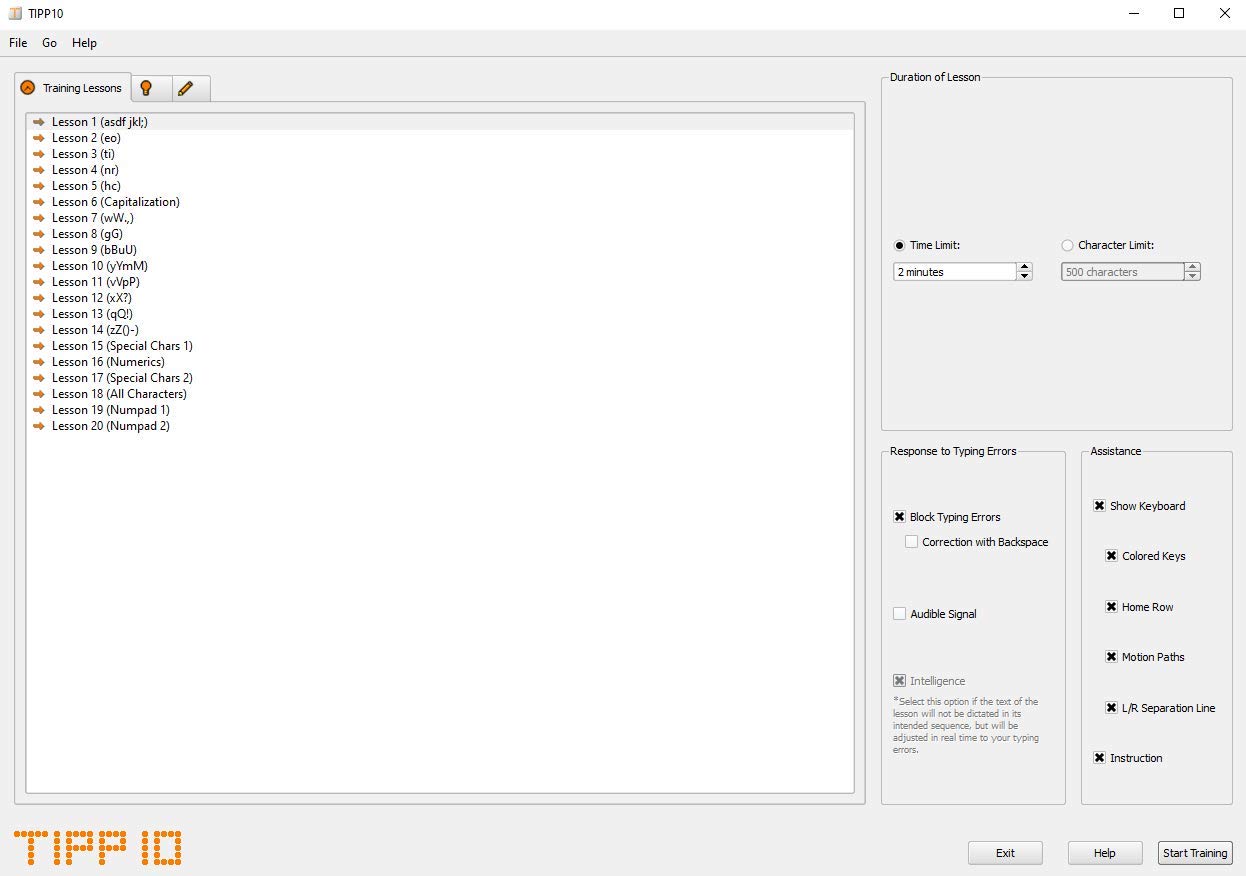Viewport: 1246px width, 876px height.
Task: Toggle the Show Keyboard checkbox
Action: pyautogui.click(x=1099, y=506)
